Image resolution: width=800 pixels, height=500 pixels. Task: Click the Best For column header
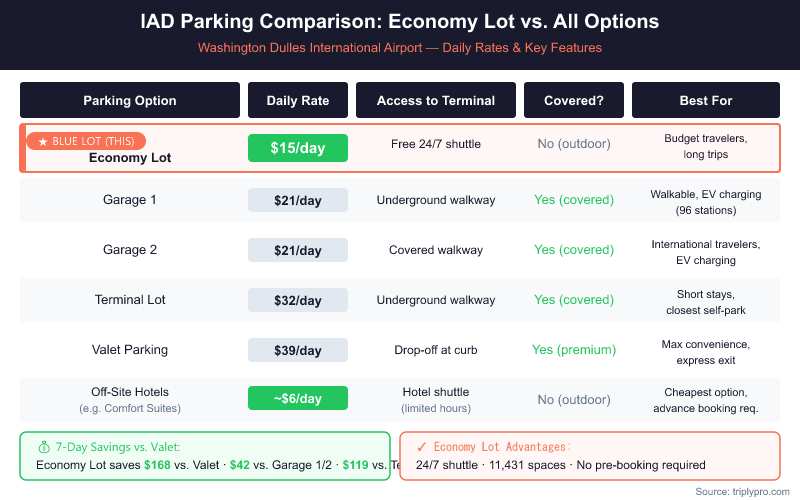point(706,100)
